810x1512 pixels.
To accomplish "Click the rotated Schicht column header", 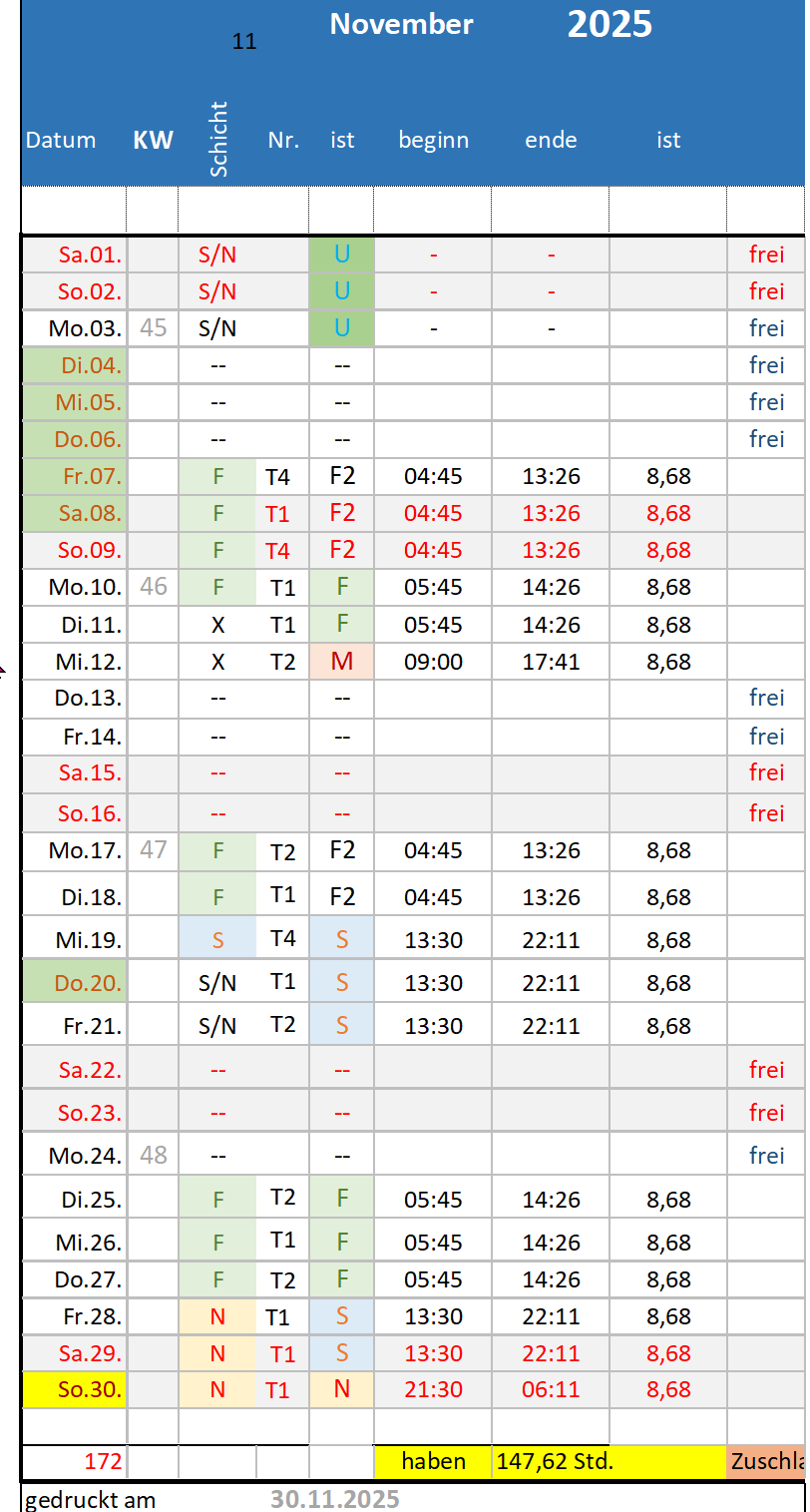I will (x=219, y=140).
